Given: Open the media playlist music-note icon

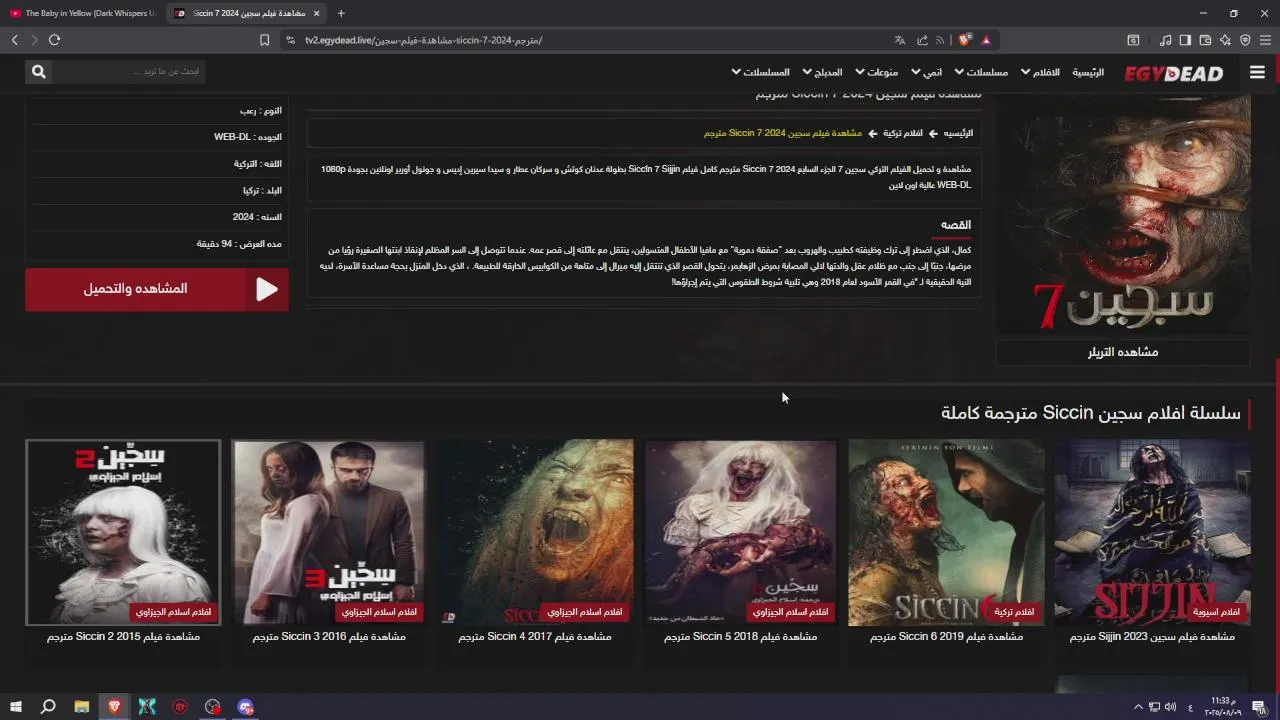Looking at the screenshot, I should (x=1165, y=40).
